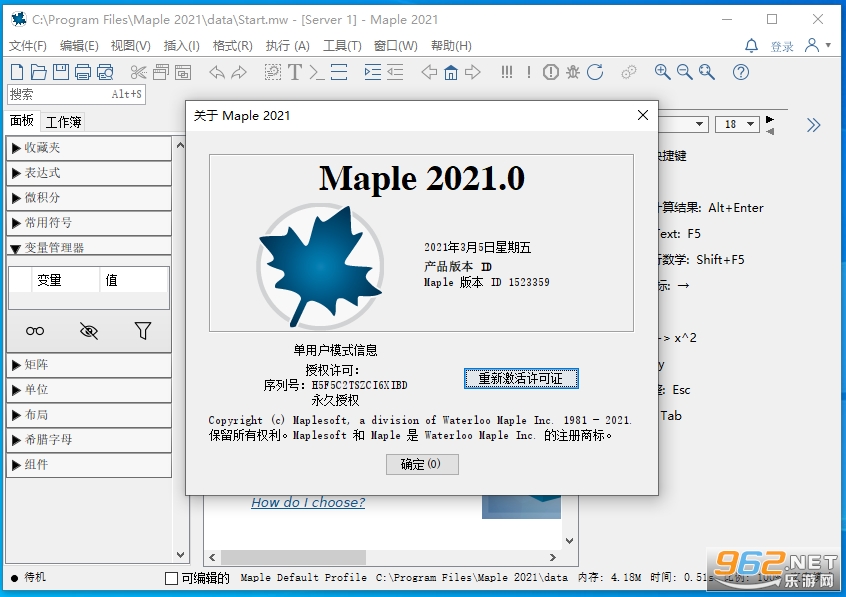This screenshot has height=597, width=846.
Task: Insert text mode T icon
Action: tap(295, 72)
